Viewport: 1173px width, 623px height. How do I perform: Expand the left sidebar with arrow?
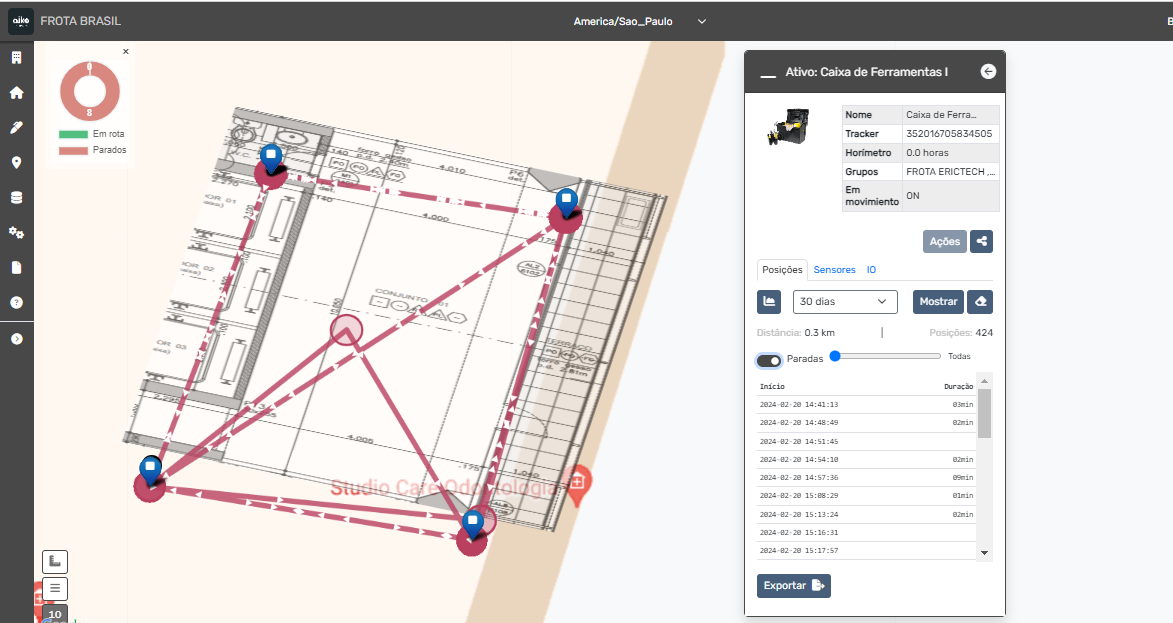(16, 339)
